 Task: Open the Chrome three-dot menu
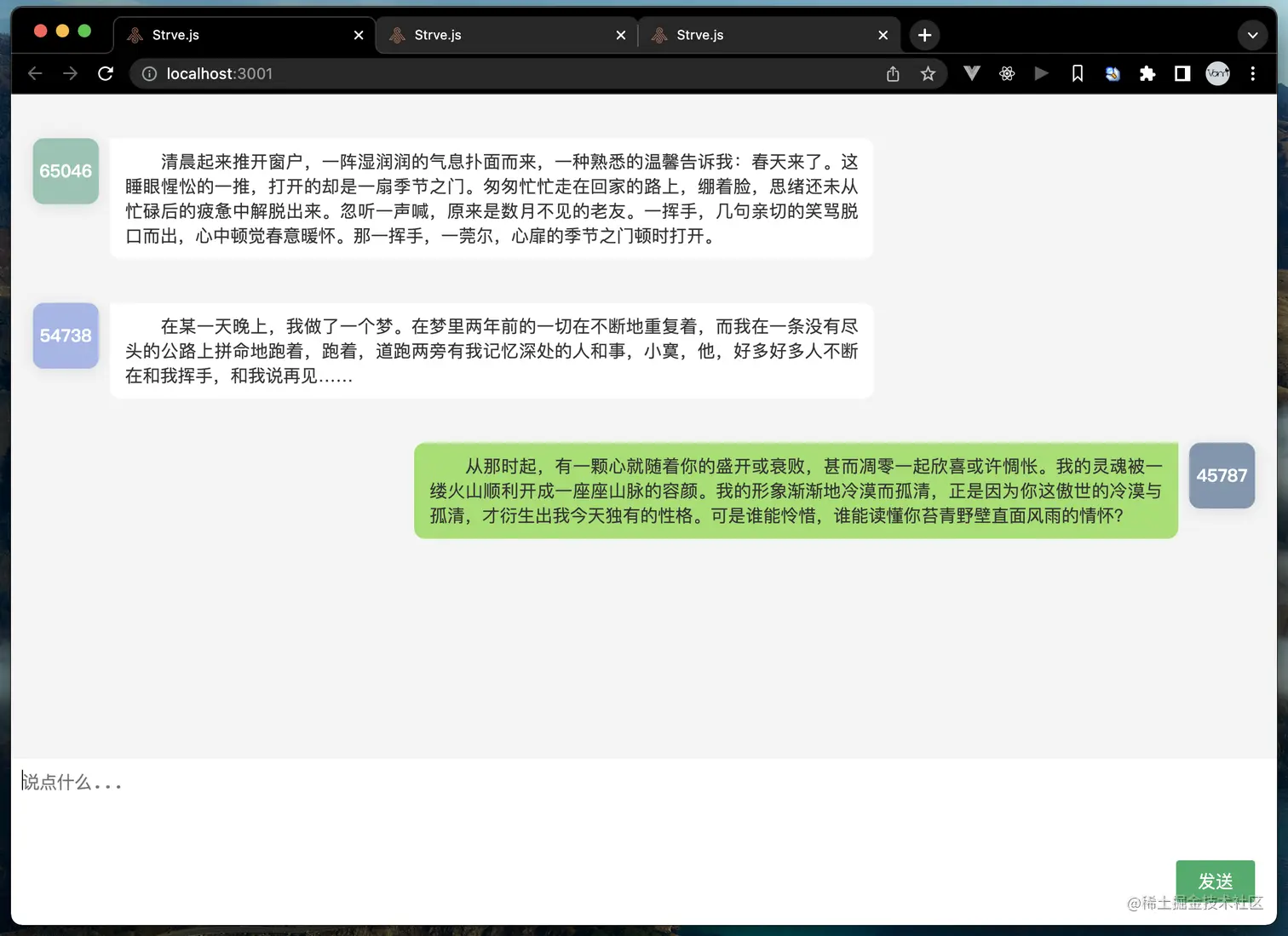[x=1252, y=74]
